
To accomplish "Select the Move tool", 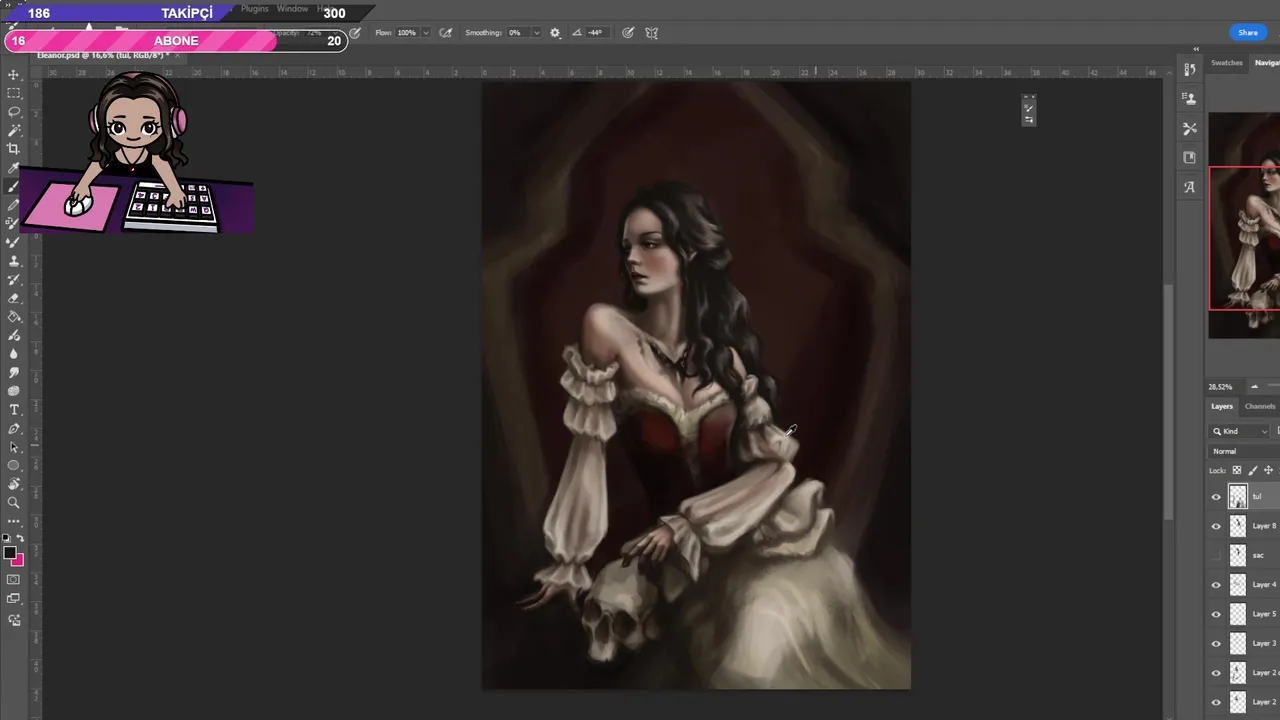I will 14,75.
